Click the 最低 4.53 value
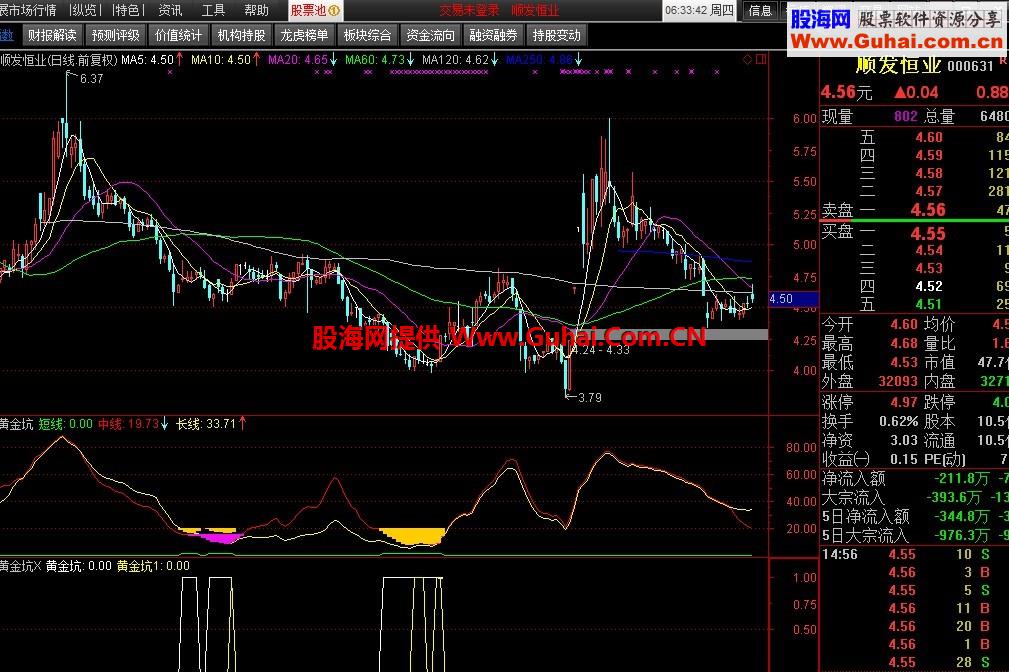The width and height of the screenshot is (1009, 672). [x=904, y=362]
